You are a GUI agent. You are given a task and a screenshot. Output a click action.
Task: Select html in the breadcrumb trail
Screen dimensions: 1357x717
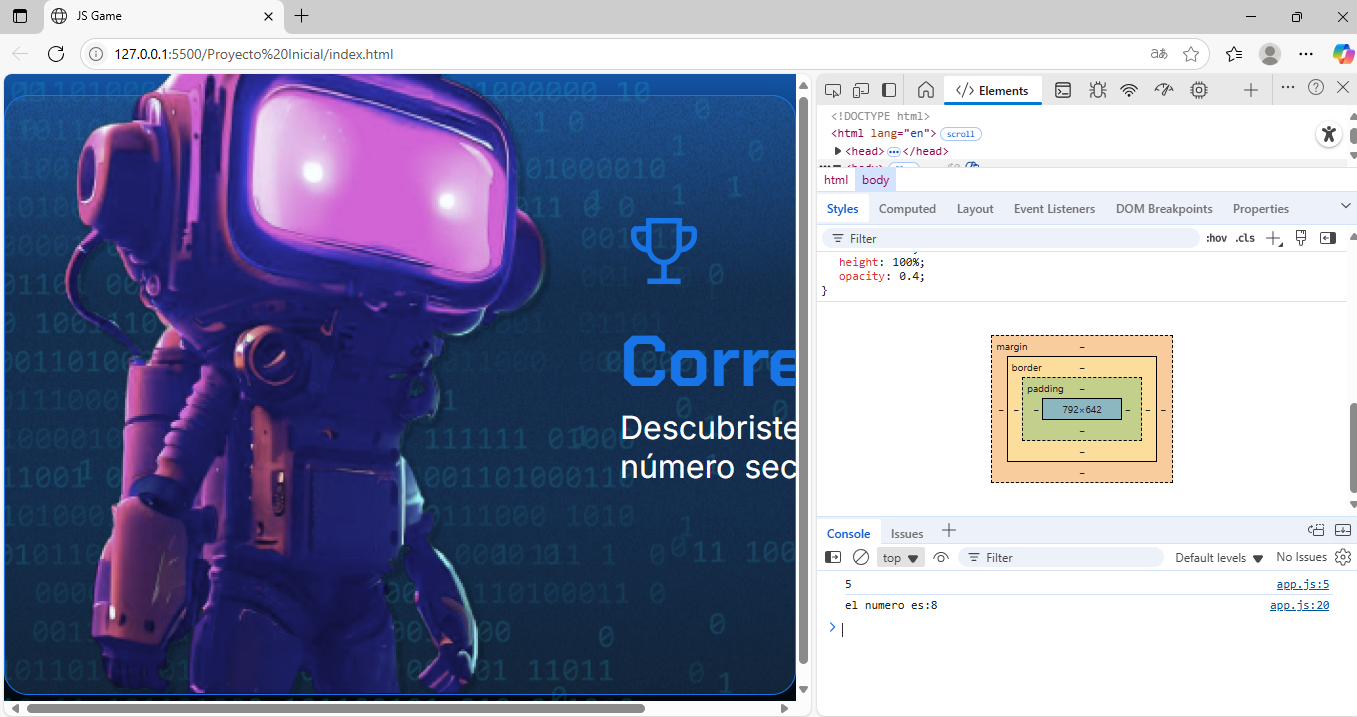836,180
